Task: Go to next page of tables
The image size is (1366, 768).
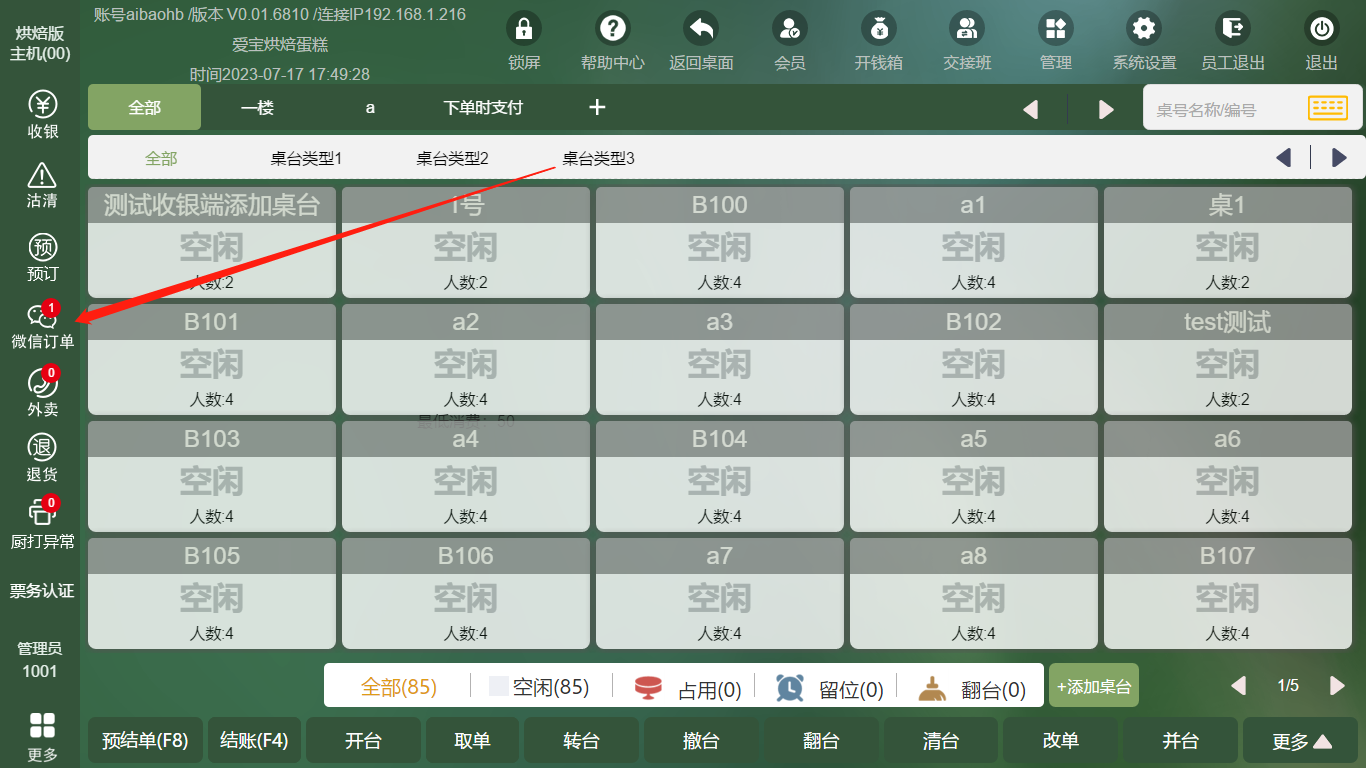Action: (x=1337, y=686)
